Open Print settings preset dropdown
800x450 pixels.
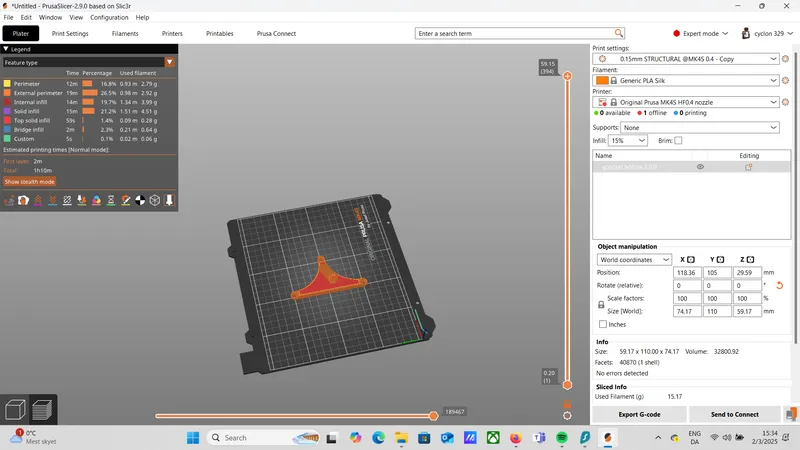coord(686,59)
